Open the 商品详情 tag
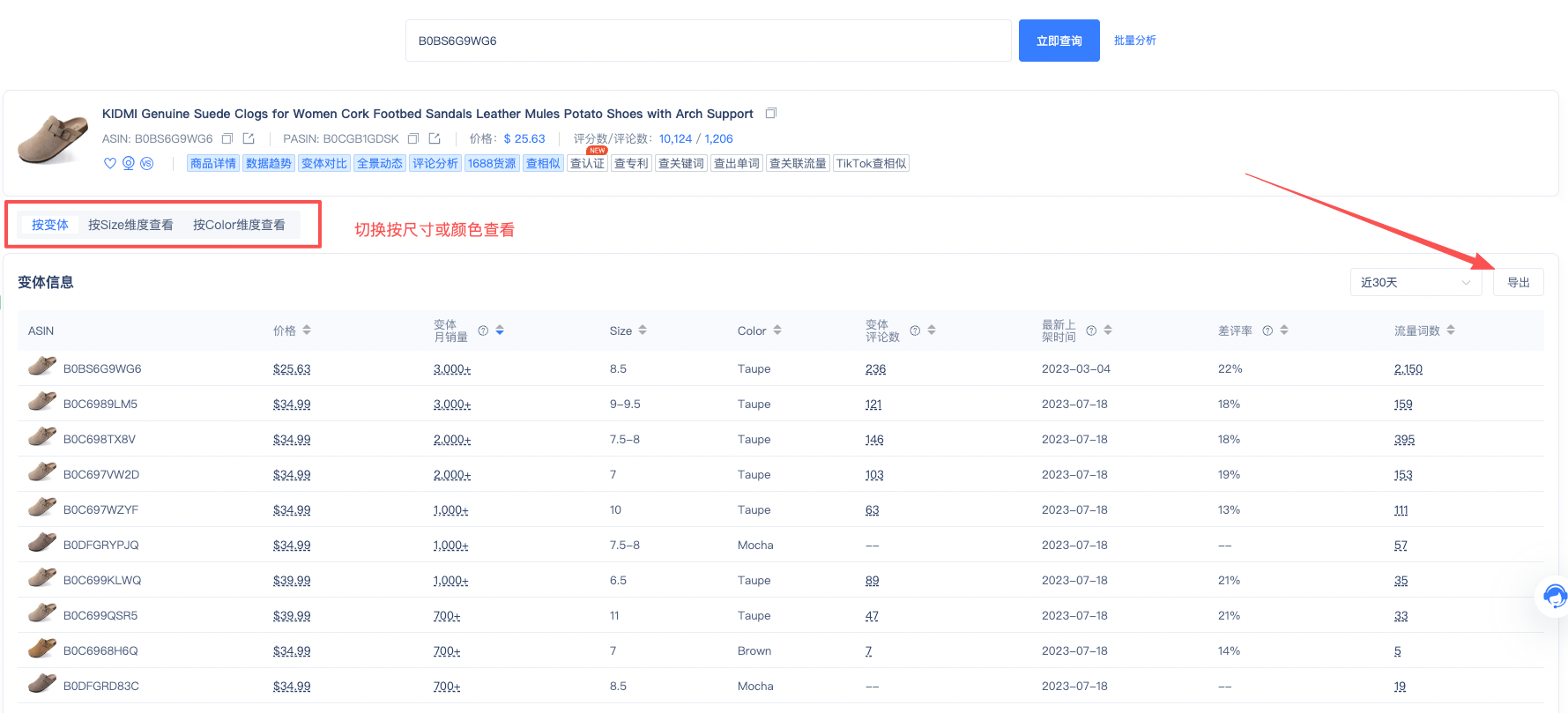The width and height of the screenshot is (1568, 713). point(213,163)
